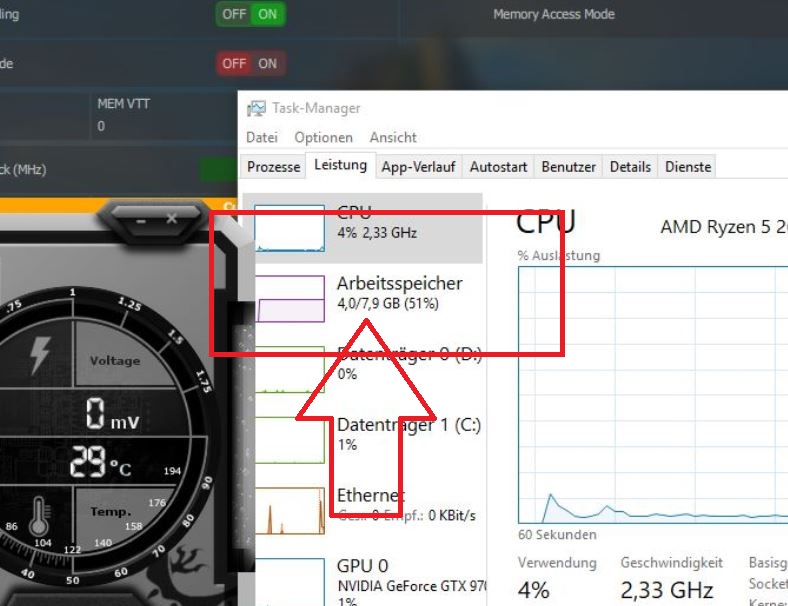Close the MSI gauge widget

pyautogui.click(x=172, y=219)
